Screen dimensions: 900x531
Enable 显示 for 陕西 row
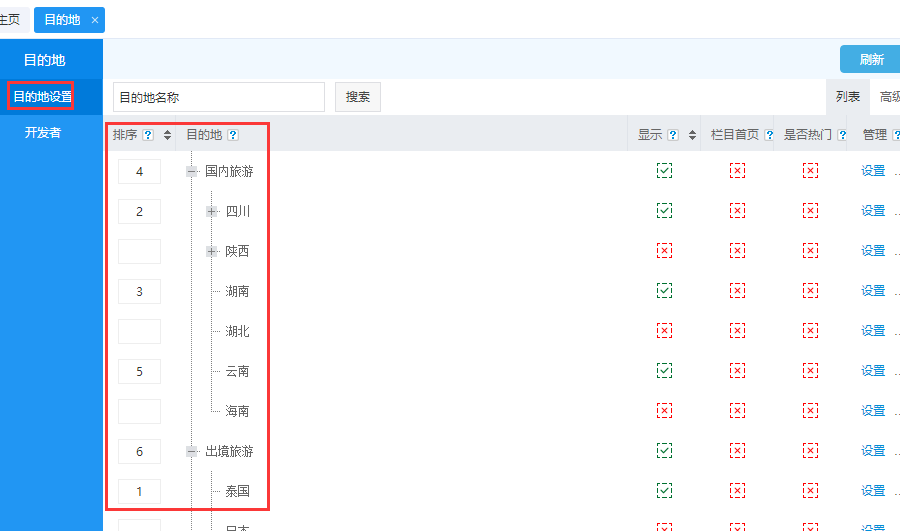664,251
